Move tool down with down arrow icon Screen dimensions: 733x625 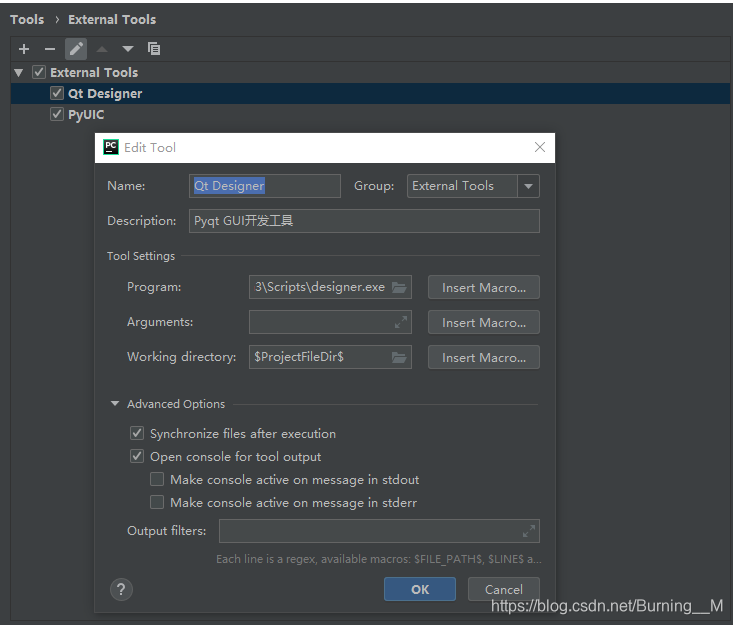coord(128,49)
